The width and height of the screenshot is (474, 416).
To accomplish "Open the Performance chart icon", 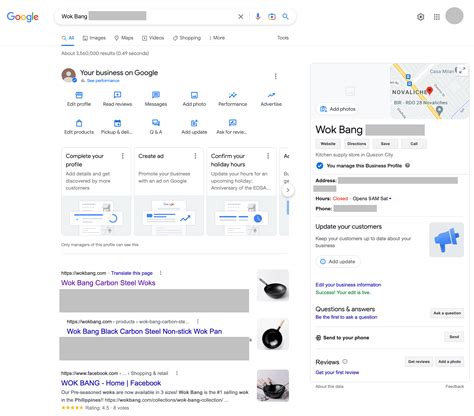I will [x=233, y=95].
